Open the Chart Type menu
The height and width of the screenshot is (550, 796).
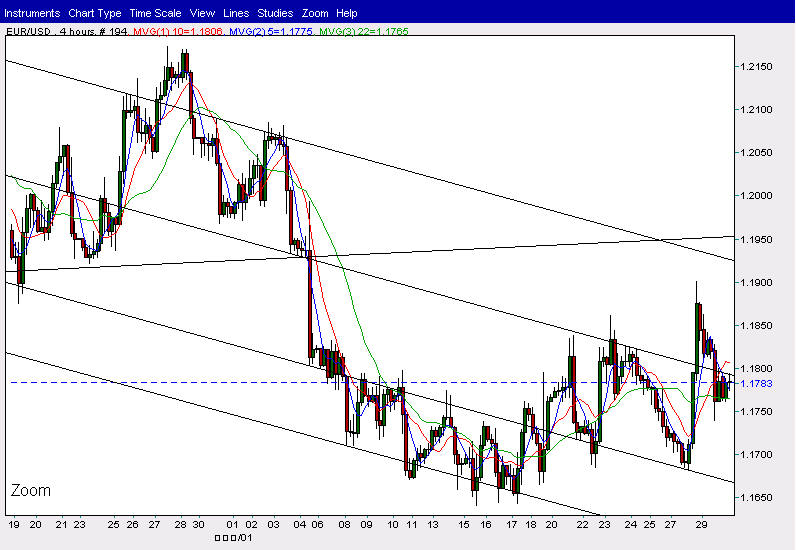(x=95, y=13)
